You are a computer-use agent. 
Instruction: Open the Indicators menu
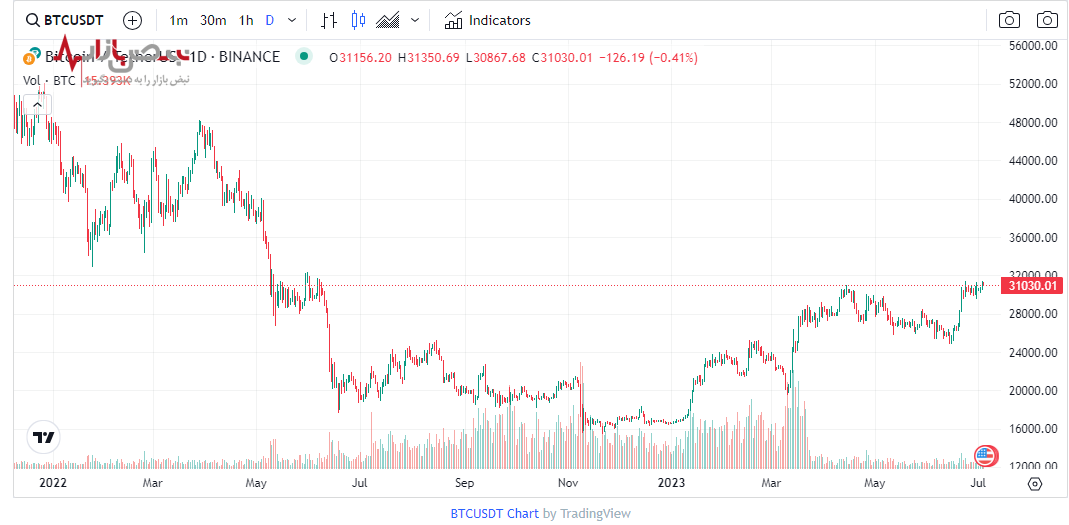coord(488,20)
